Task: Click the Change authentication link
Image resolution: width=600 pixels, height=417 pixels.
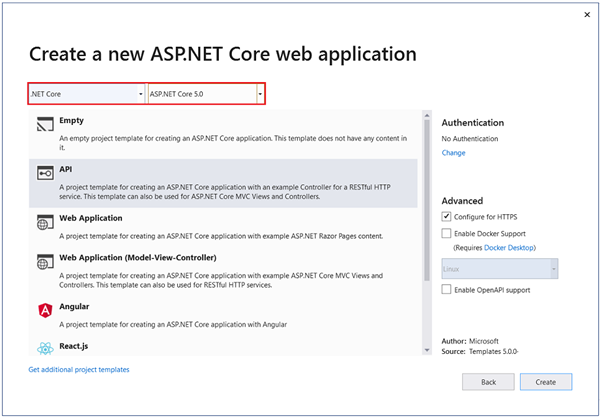Action: 453,153
